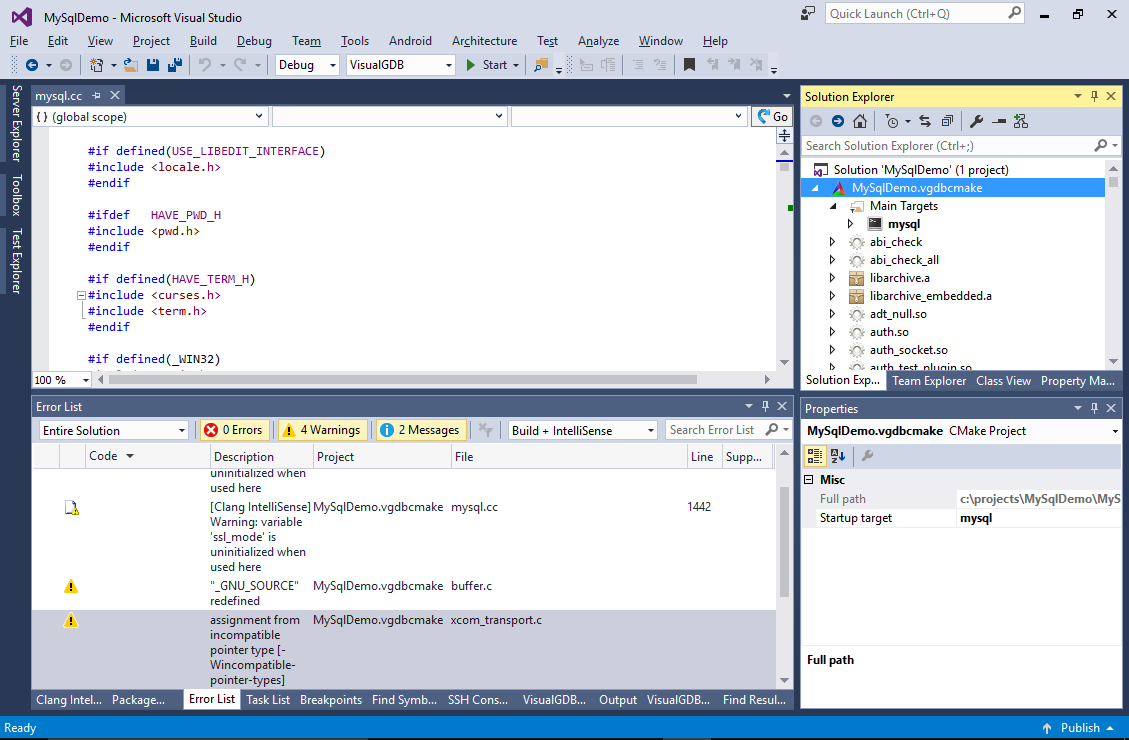The height and width of the screenshot is (740, 1129).
Task: Open the Debug configuration dropdown
Action: (307, 65)
